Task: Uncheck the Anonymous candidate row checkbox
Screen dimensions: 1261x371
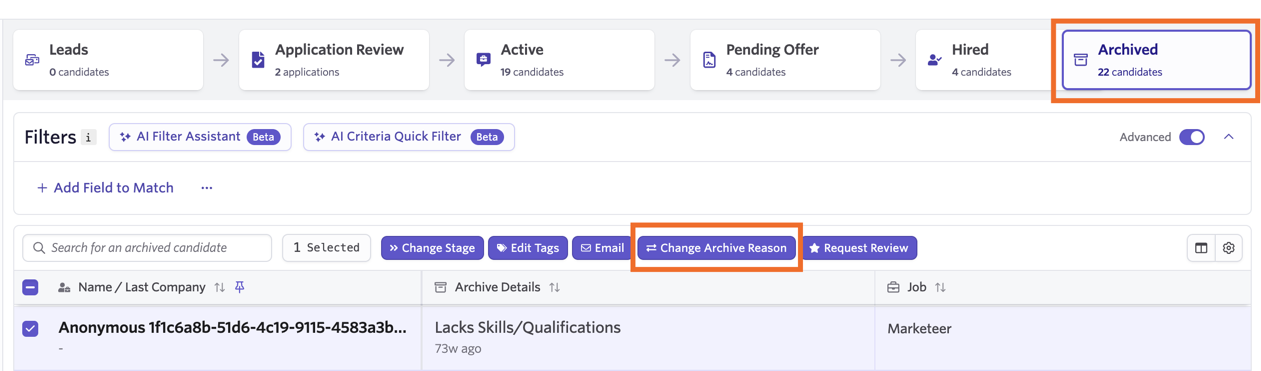Action: 31,328
